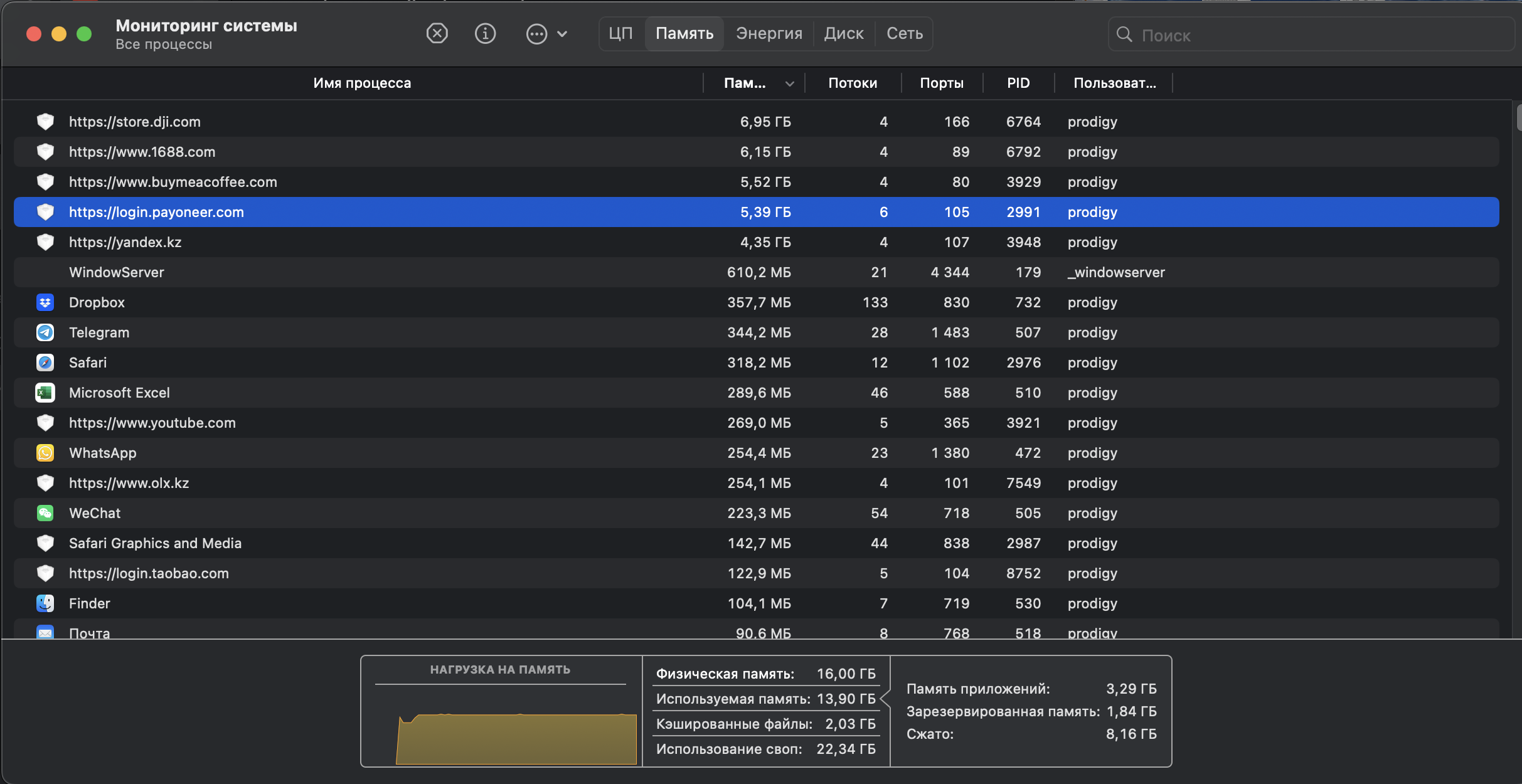Click the Microsoft Excel icon
Screen dimensions: 1522x784
click(45, 393)
